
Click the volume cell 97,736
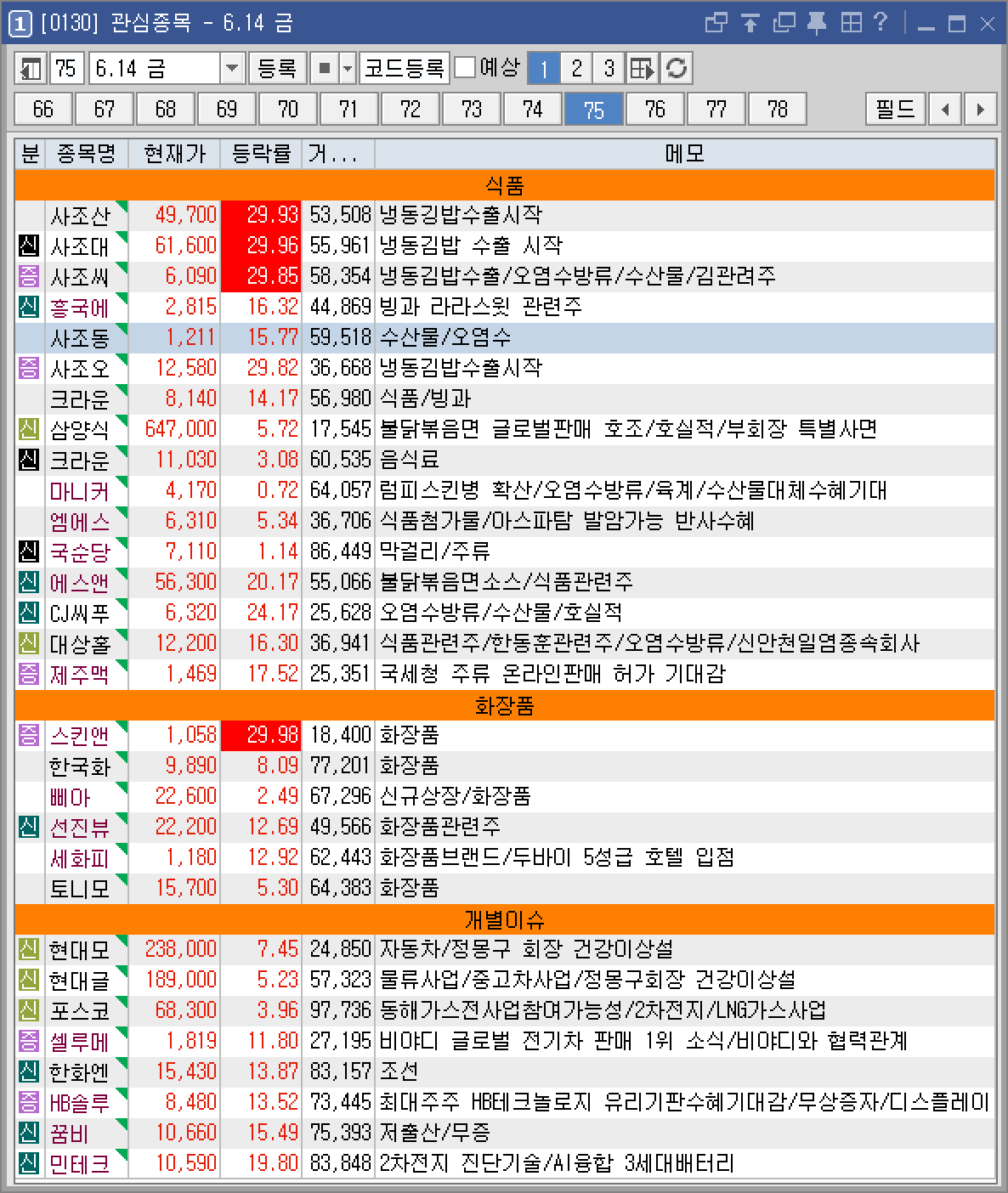340,1010
